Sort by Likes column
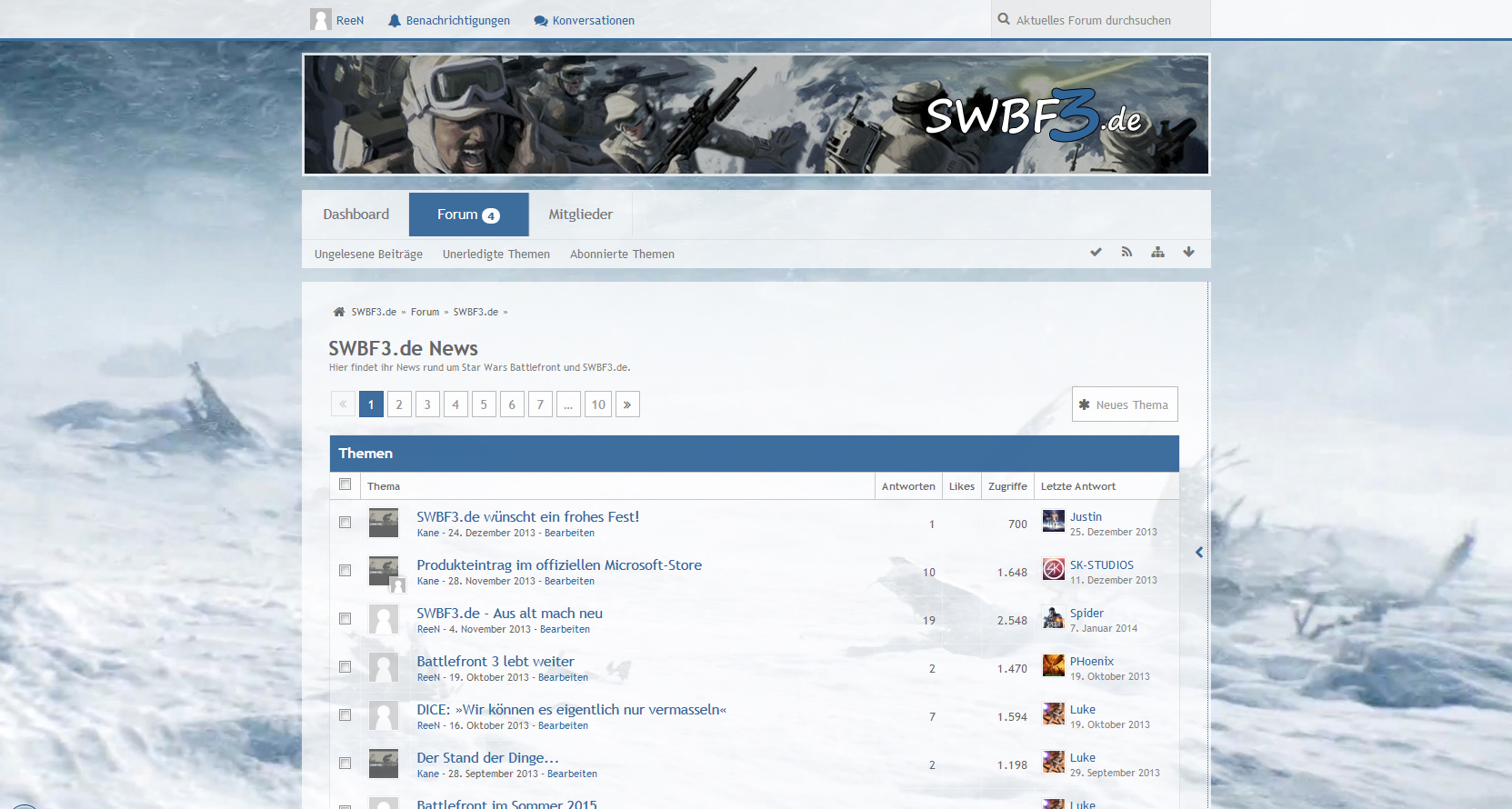 (x=962, y=486)
